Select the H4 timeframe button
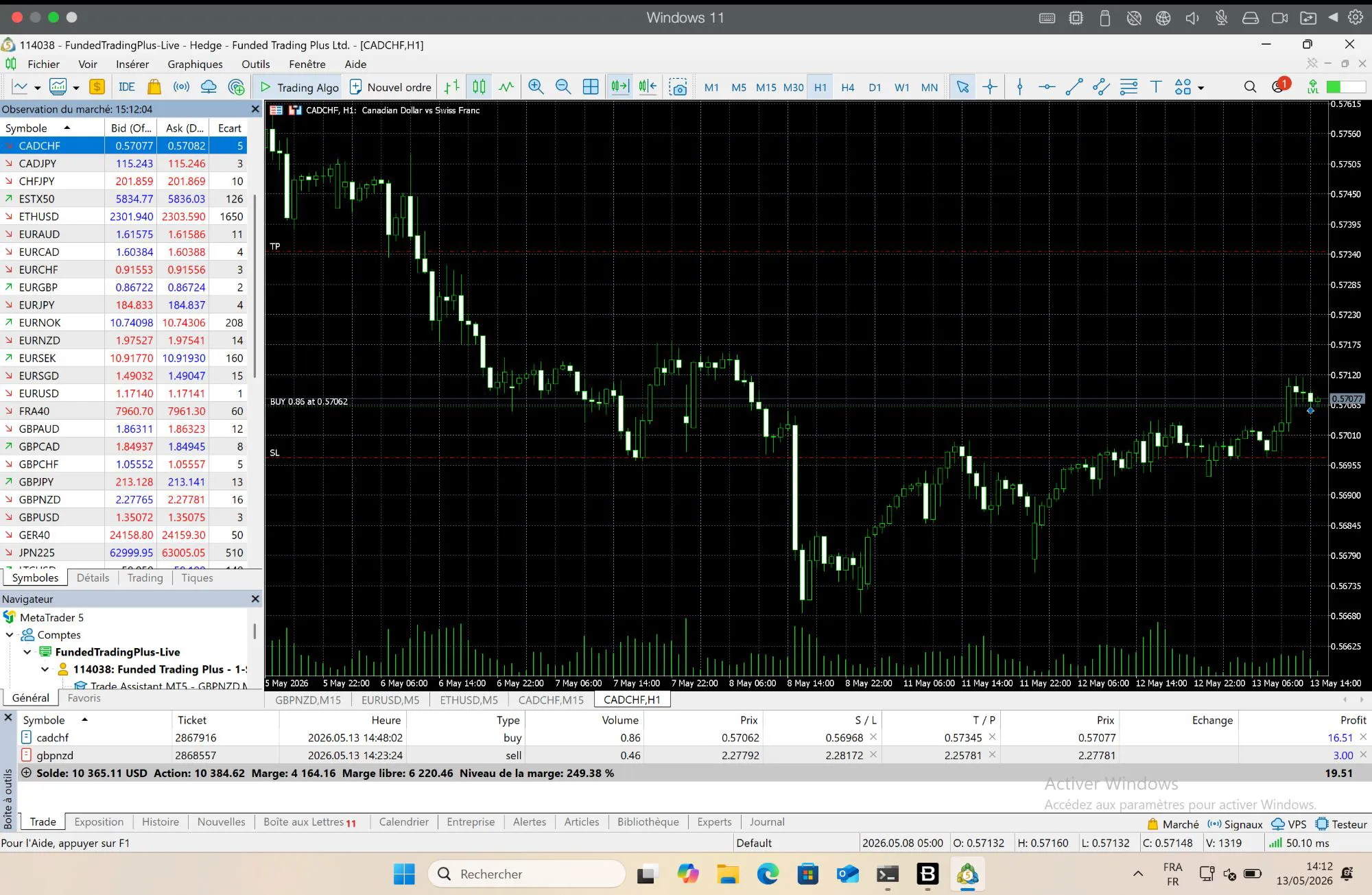Screen dimensions: 1372x895 pos(848,87)
